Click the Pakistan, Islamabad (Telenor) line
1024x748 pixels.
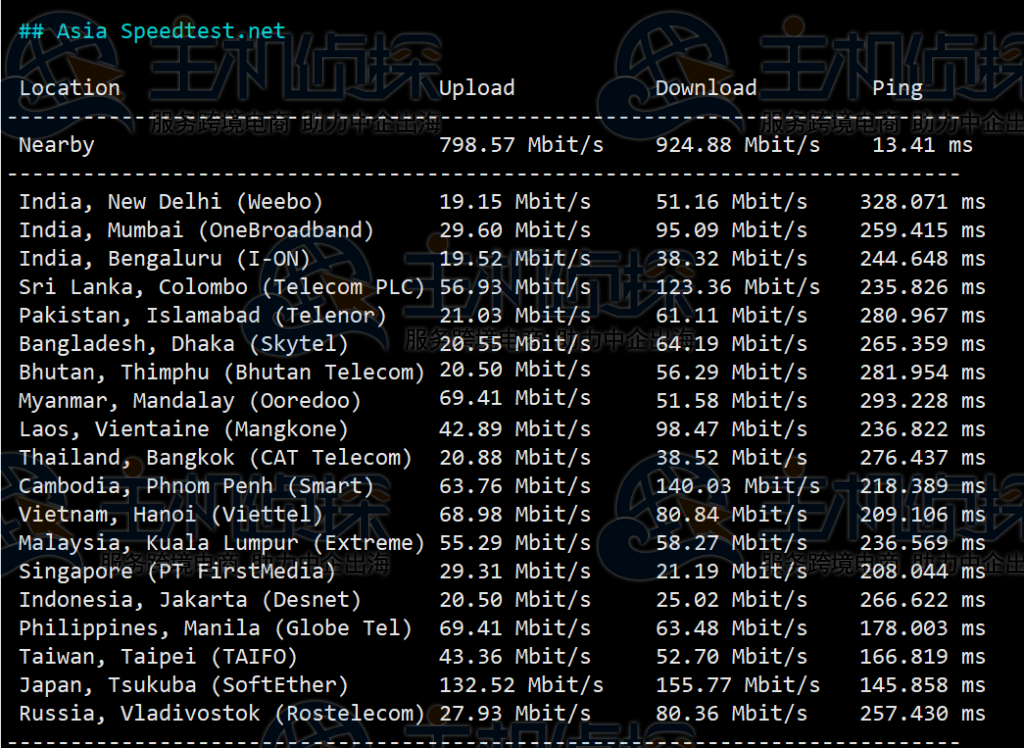pos(203,315)
